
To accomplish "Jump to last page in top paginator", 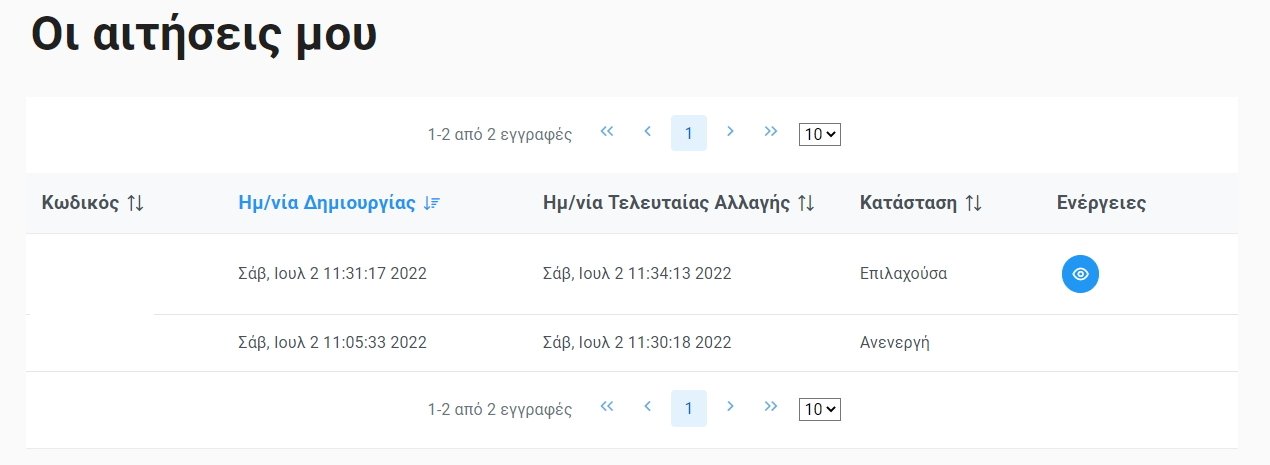I will (x=771, y=132).
